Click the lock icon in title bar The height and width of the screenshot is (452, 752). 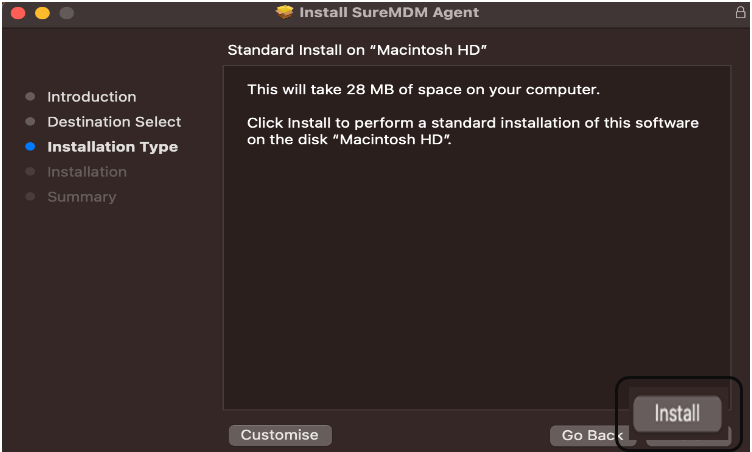coord(740,12)
